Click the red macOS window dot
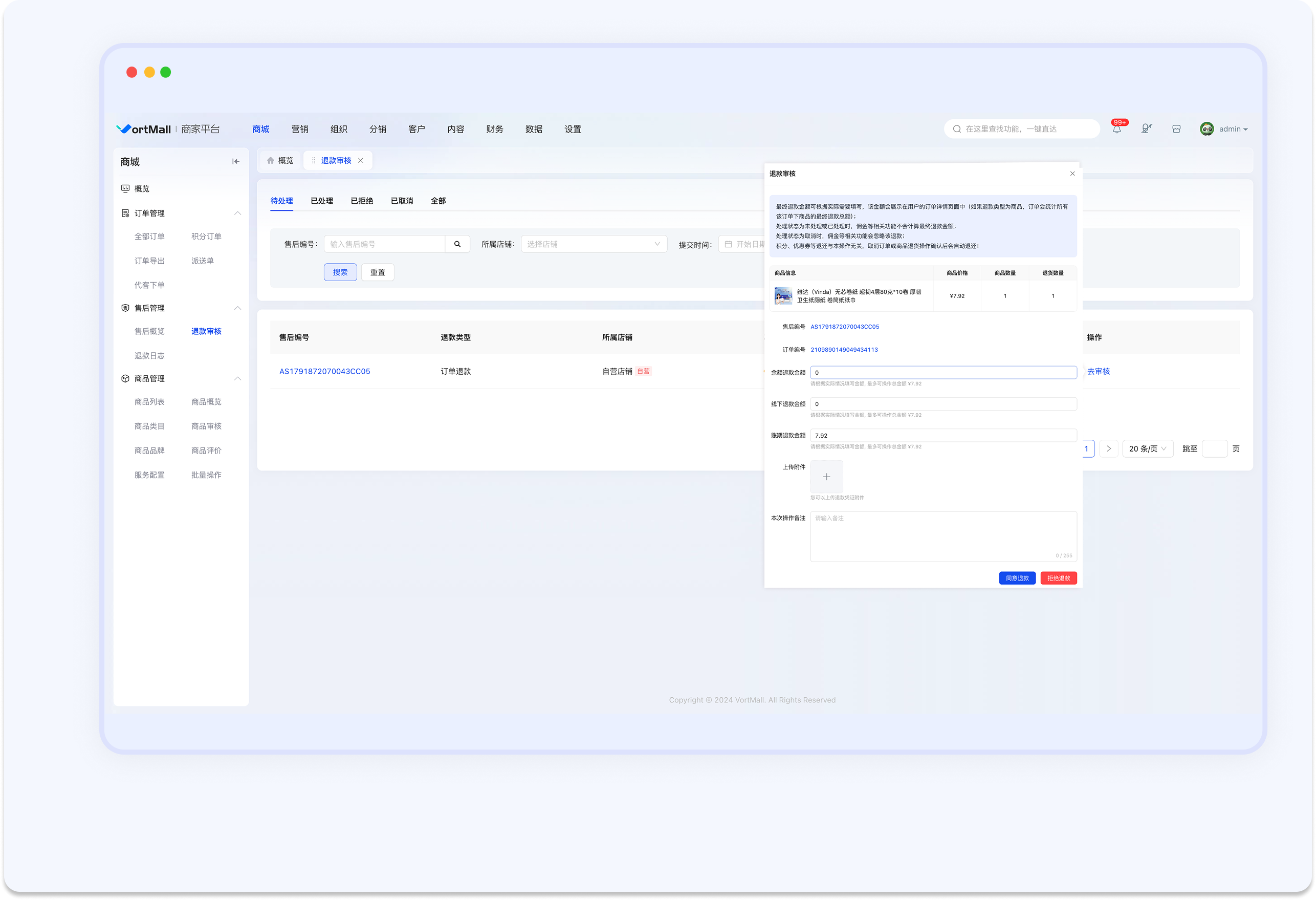This screenshot has height=900, width=1316. pyautogui.click(x=131, y=72)
